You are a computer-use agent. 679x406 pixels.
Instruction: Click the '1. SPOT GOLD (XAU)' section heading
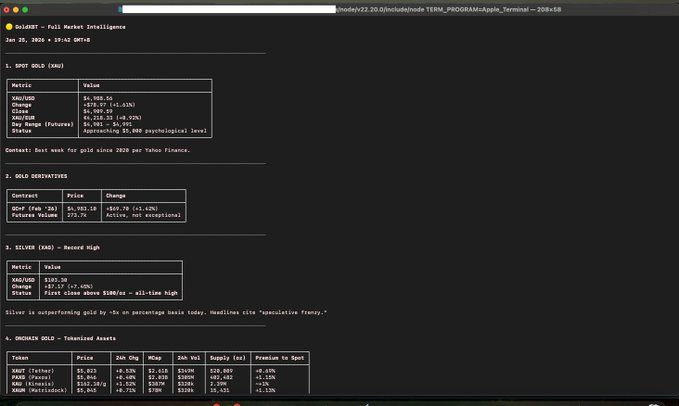pos(35,66)
